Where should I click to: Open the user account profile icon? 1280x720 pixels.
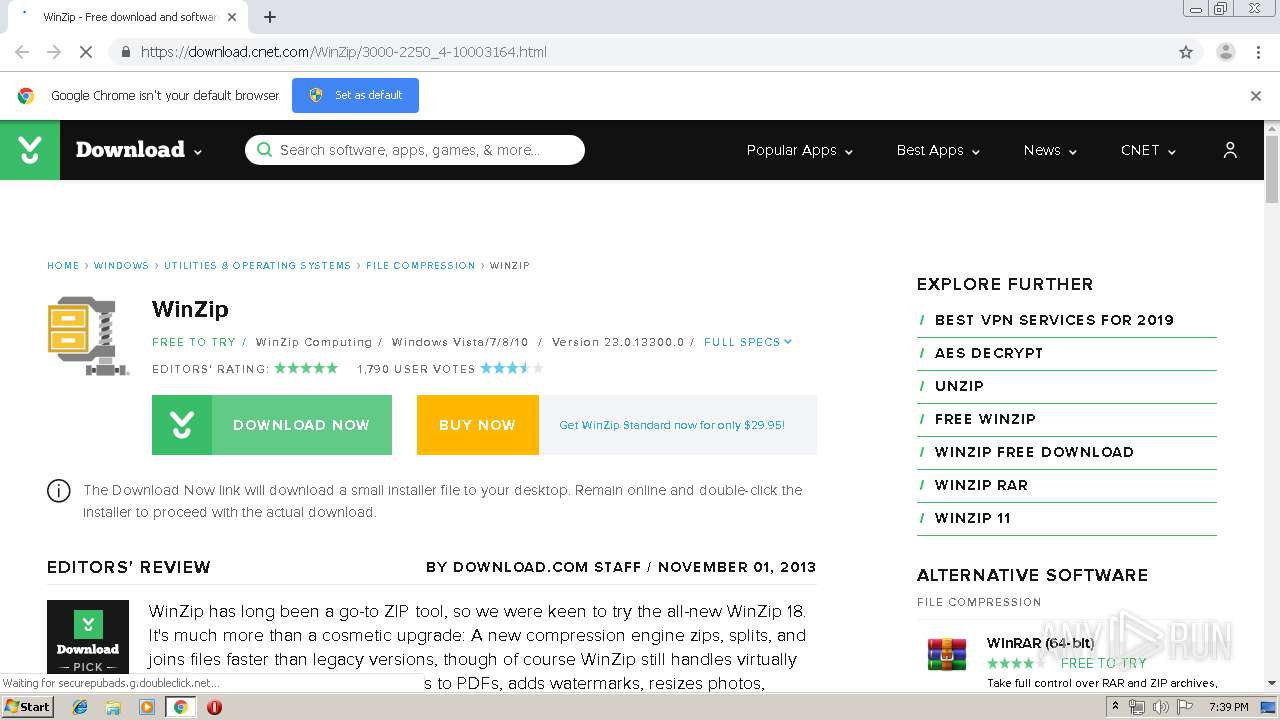(1230, 150)
